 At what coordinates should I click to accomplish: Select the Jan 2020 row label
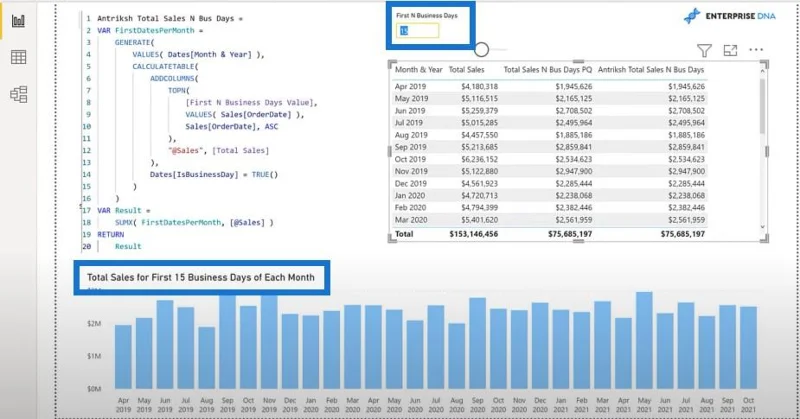pos(410,195)
